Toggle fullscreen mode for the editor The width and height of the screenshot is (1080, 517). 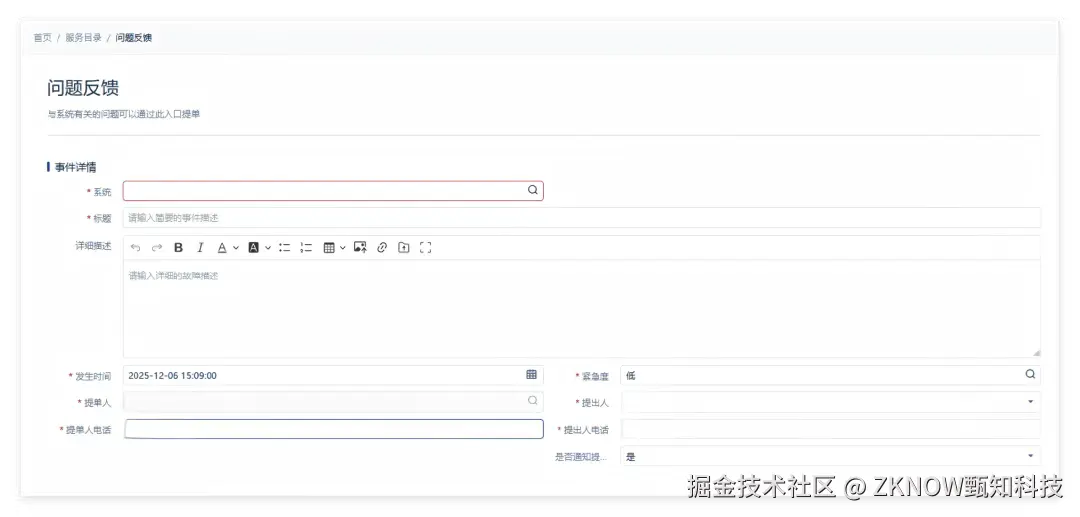pos(426,248)
